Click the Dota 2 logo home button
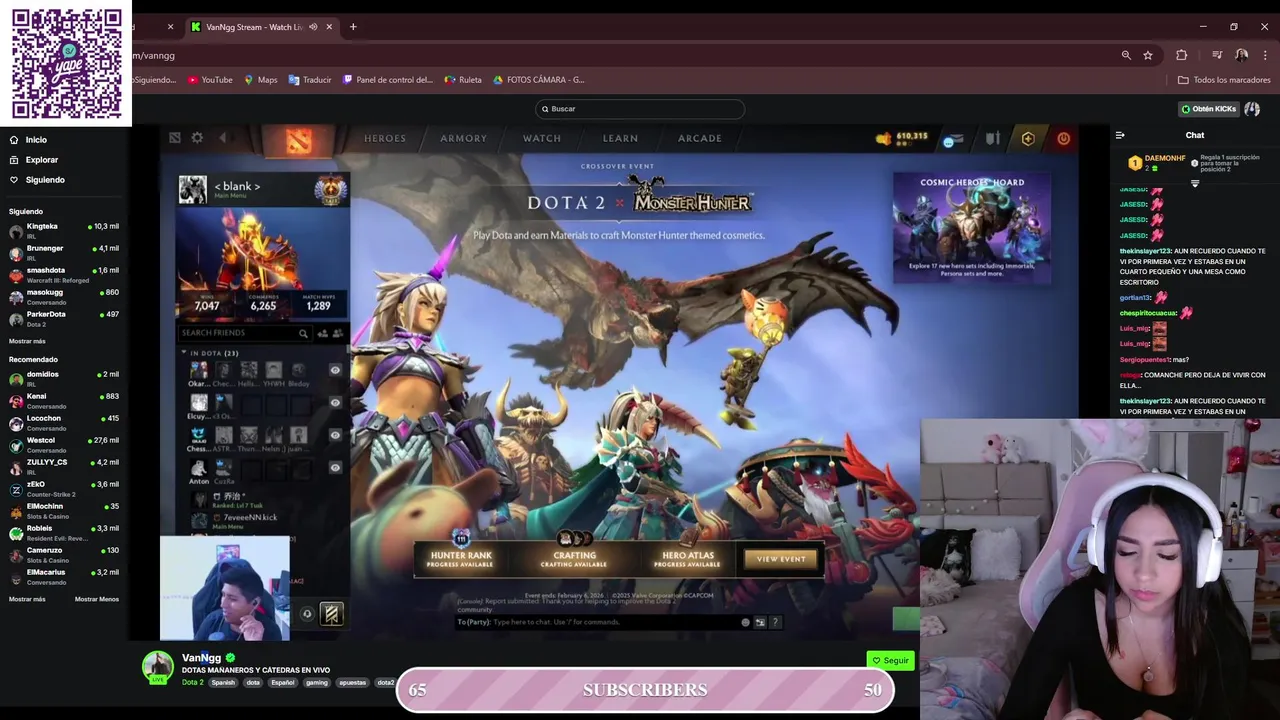Viewport: 1280px width, 720px height. pos(298,141)
